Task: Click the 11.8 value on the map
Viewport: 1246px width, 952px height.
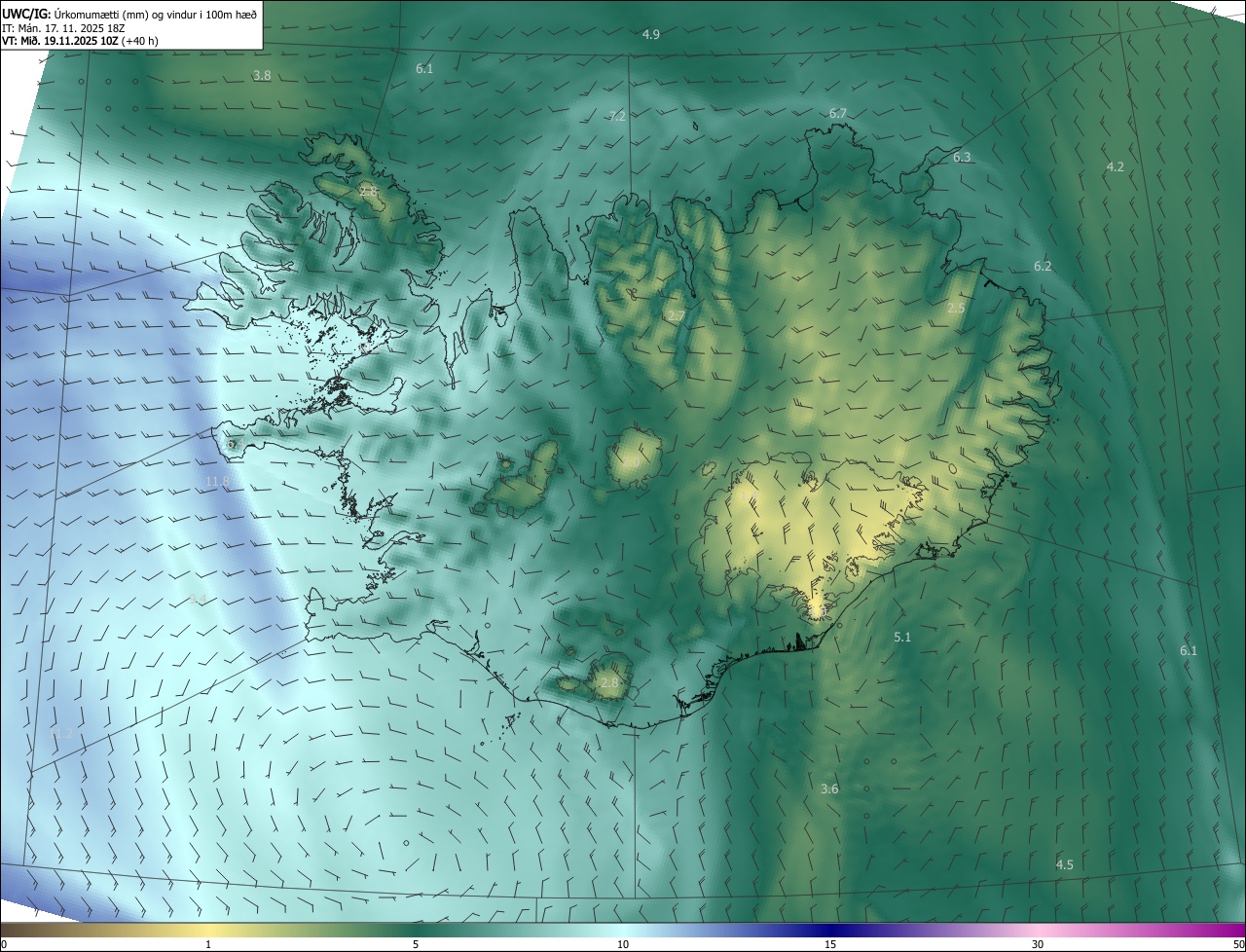Action: coord(218,482)
